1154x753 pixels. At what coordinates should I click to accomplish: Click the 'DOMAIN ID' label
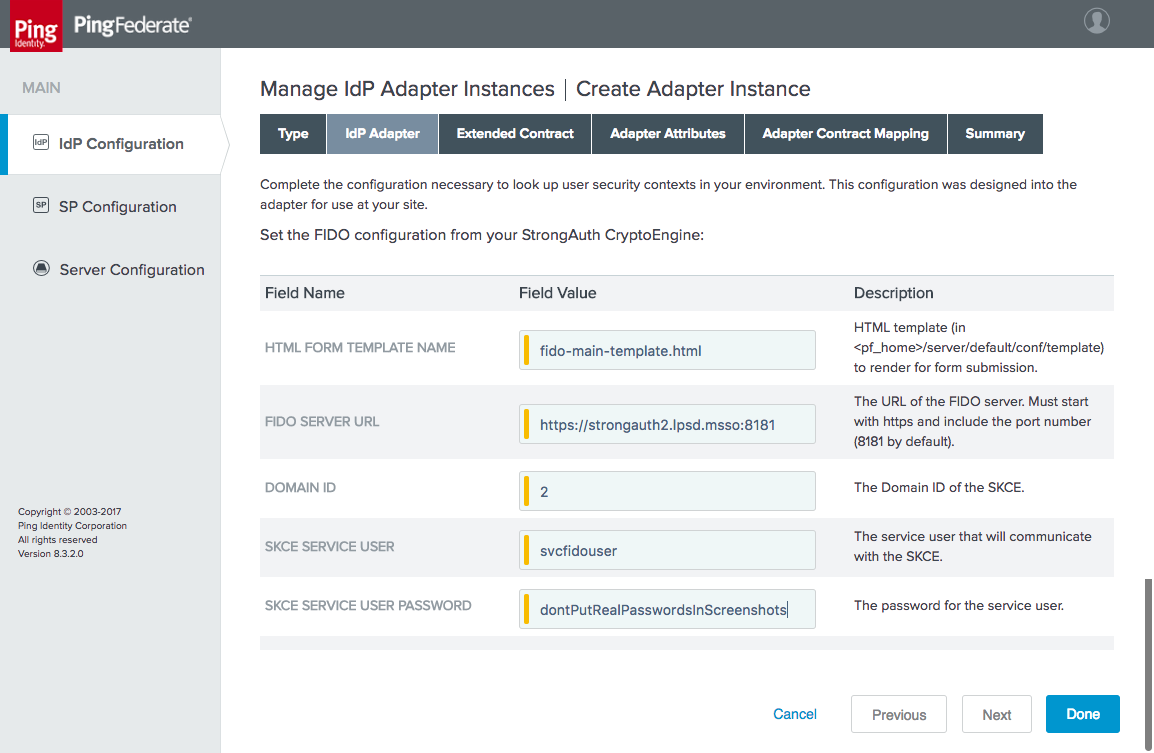point(300,487)
